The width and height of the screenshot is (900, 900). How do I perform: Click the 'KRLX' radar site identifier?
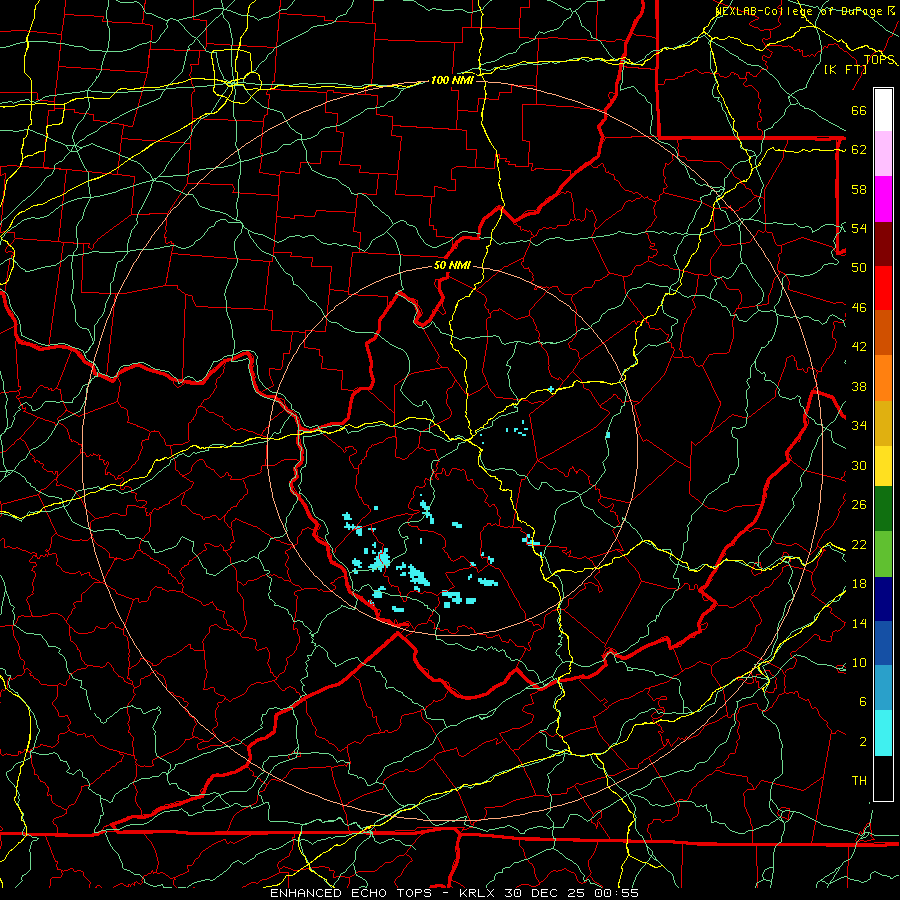[478, 893]
